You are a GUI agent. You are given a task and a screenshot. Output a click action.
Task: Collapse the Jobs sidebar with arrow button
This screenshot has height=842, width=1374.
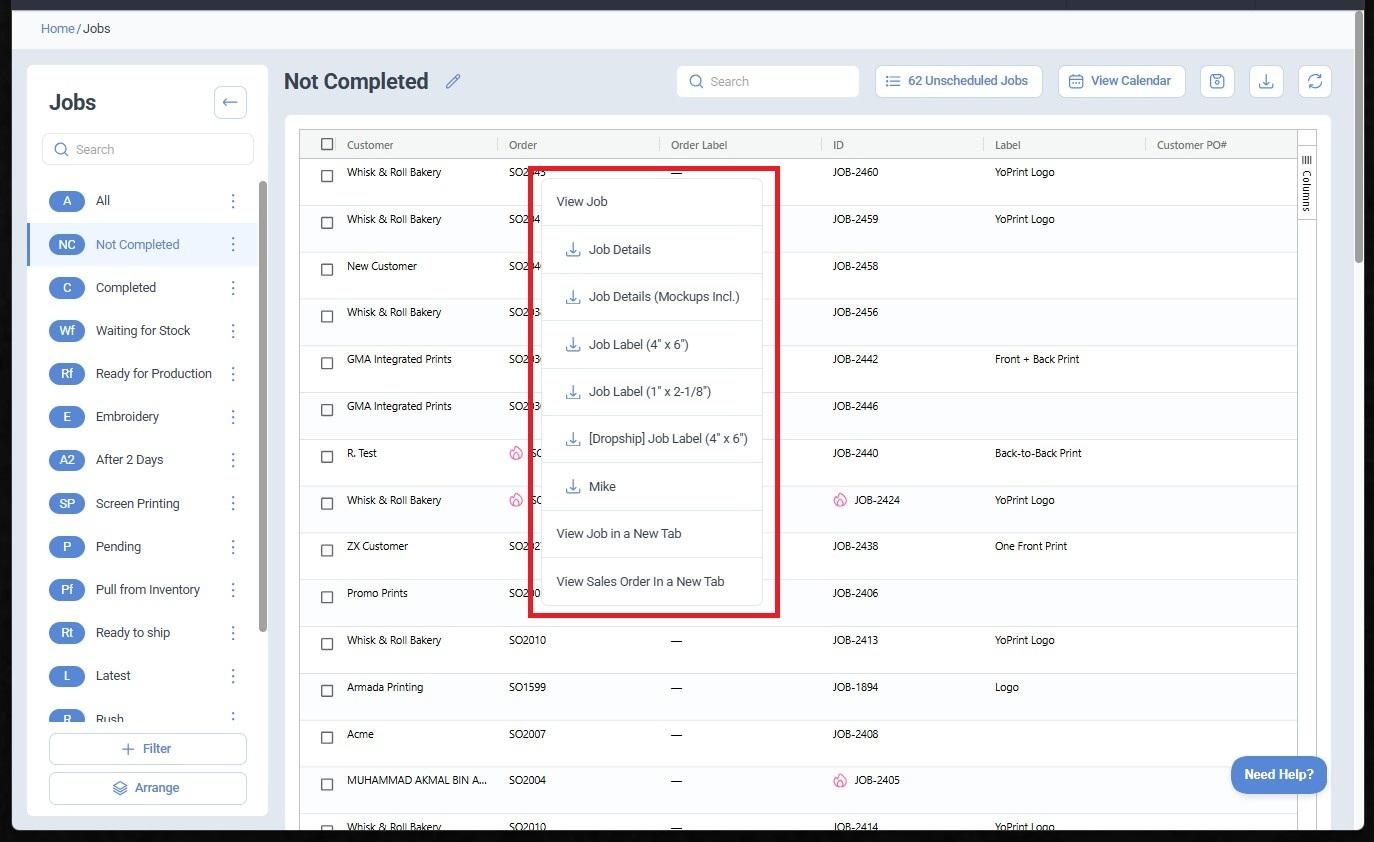coord(230,102)
